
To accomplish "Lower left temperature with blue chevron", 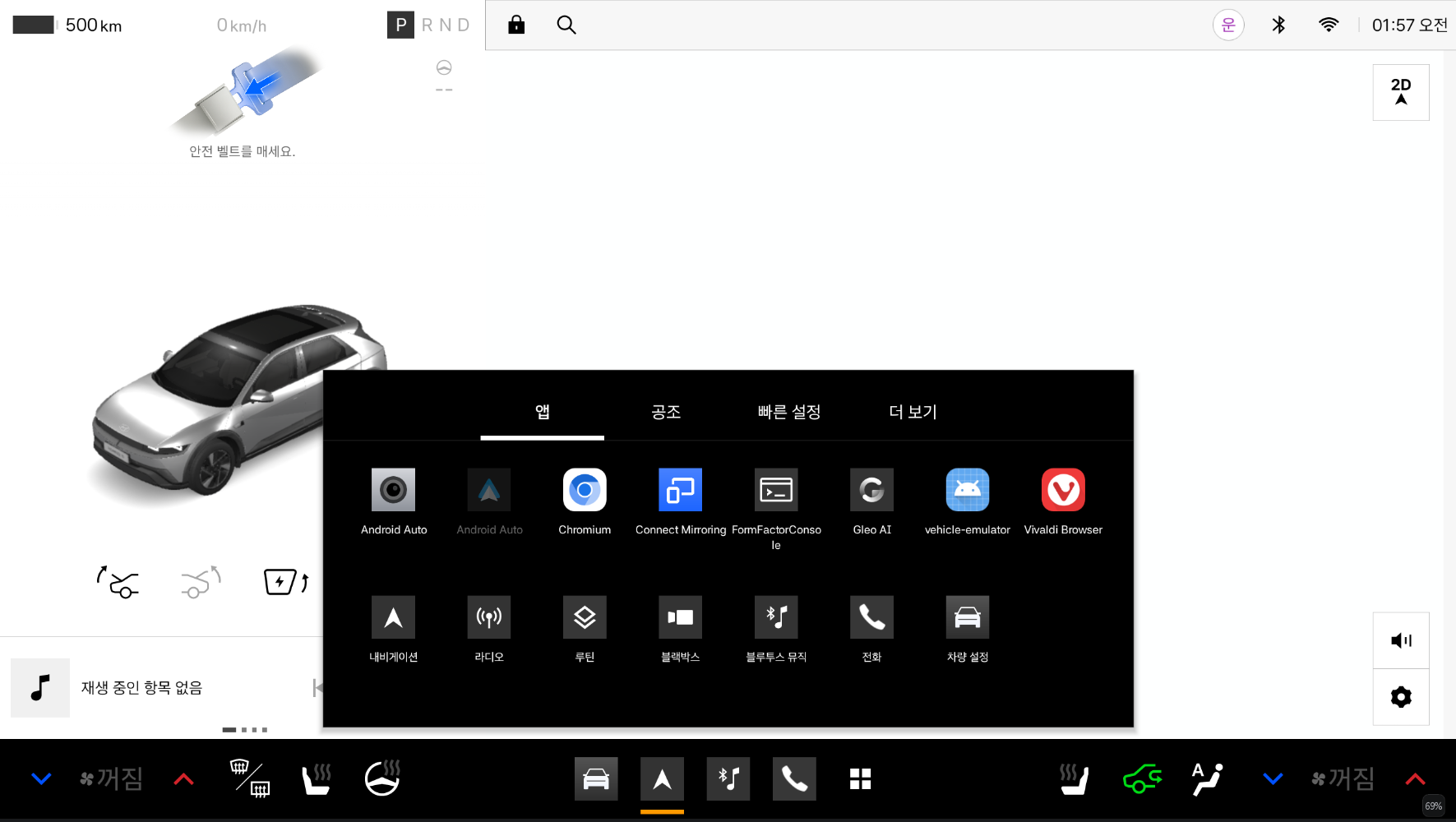I will point(41,778).
